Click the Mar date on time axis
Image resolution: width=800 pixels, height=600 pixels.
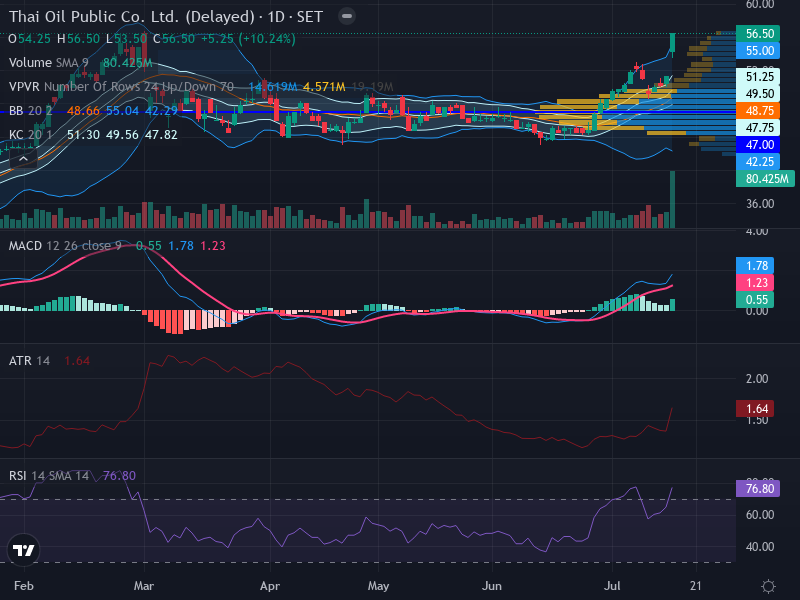coord(143,586)
